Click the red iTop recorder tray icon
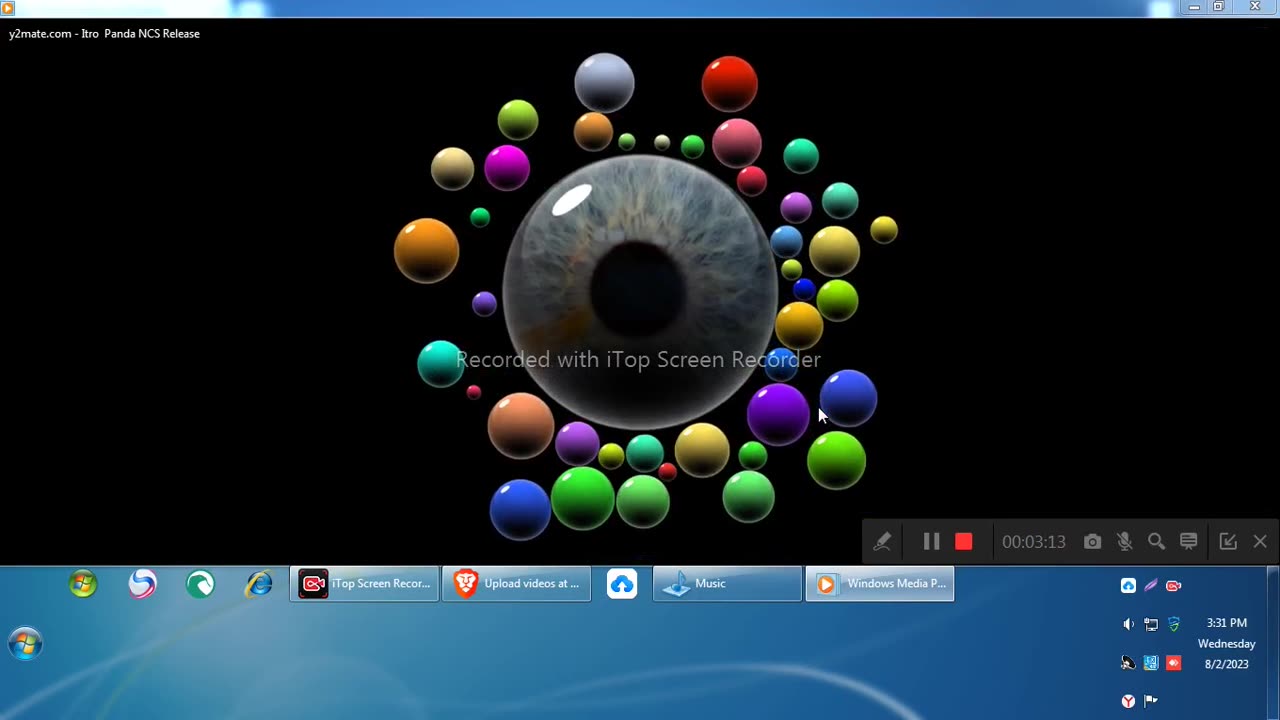This screenshot has height=720, width=1280. coord(1174,586)
